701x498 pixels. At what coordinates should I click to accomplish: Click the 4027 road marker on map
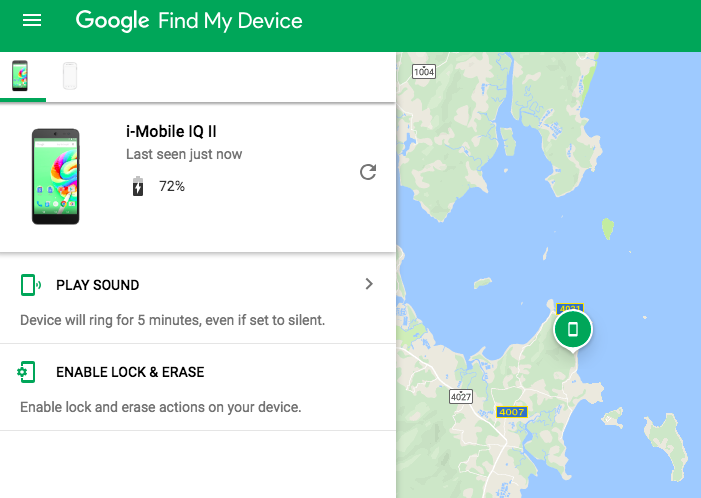(x=461, y=397)
